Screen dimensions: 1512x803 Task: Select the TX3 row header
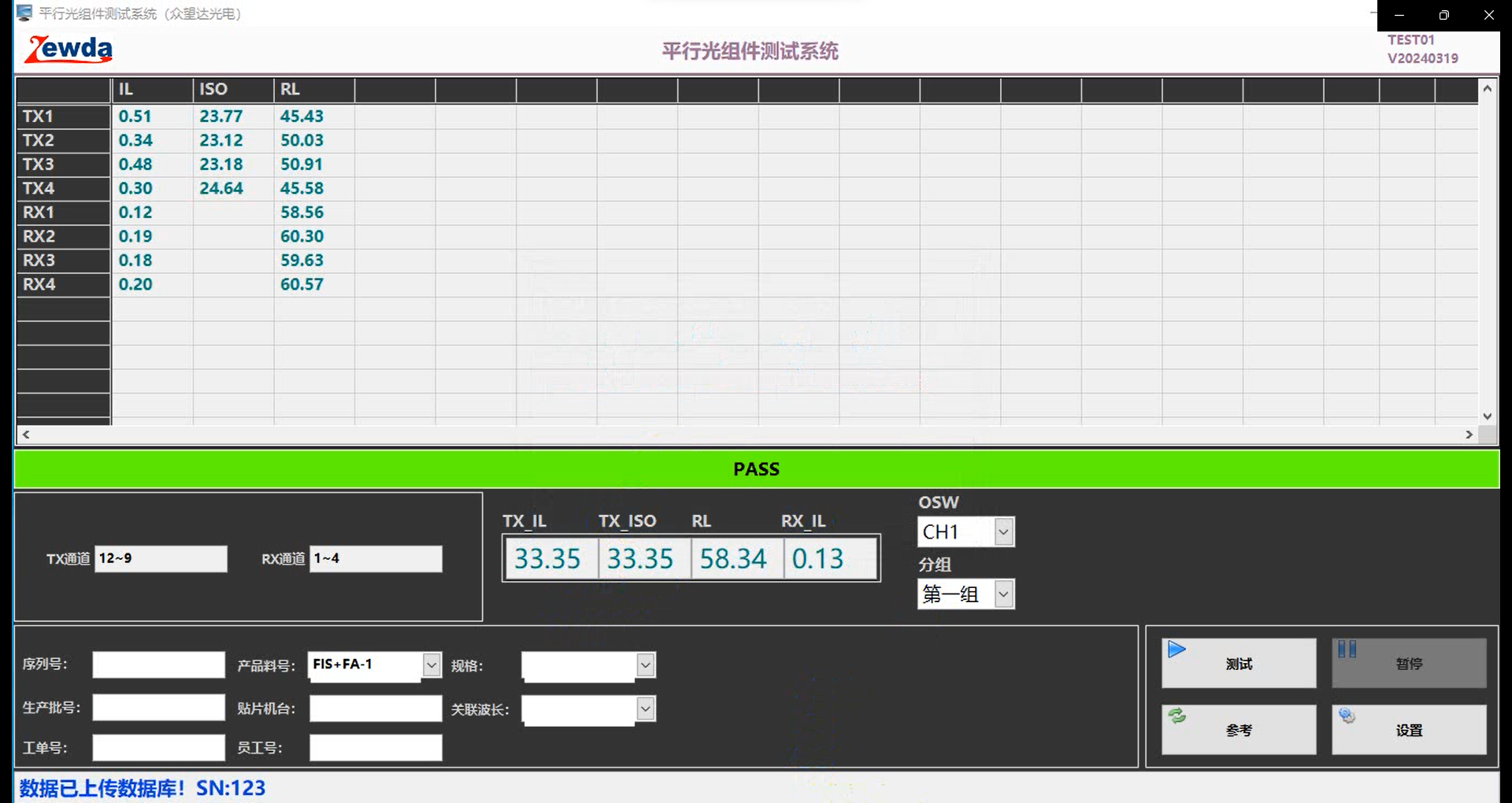pyautogui.click(x=64, y=165)
